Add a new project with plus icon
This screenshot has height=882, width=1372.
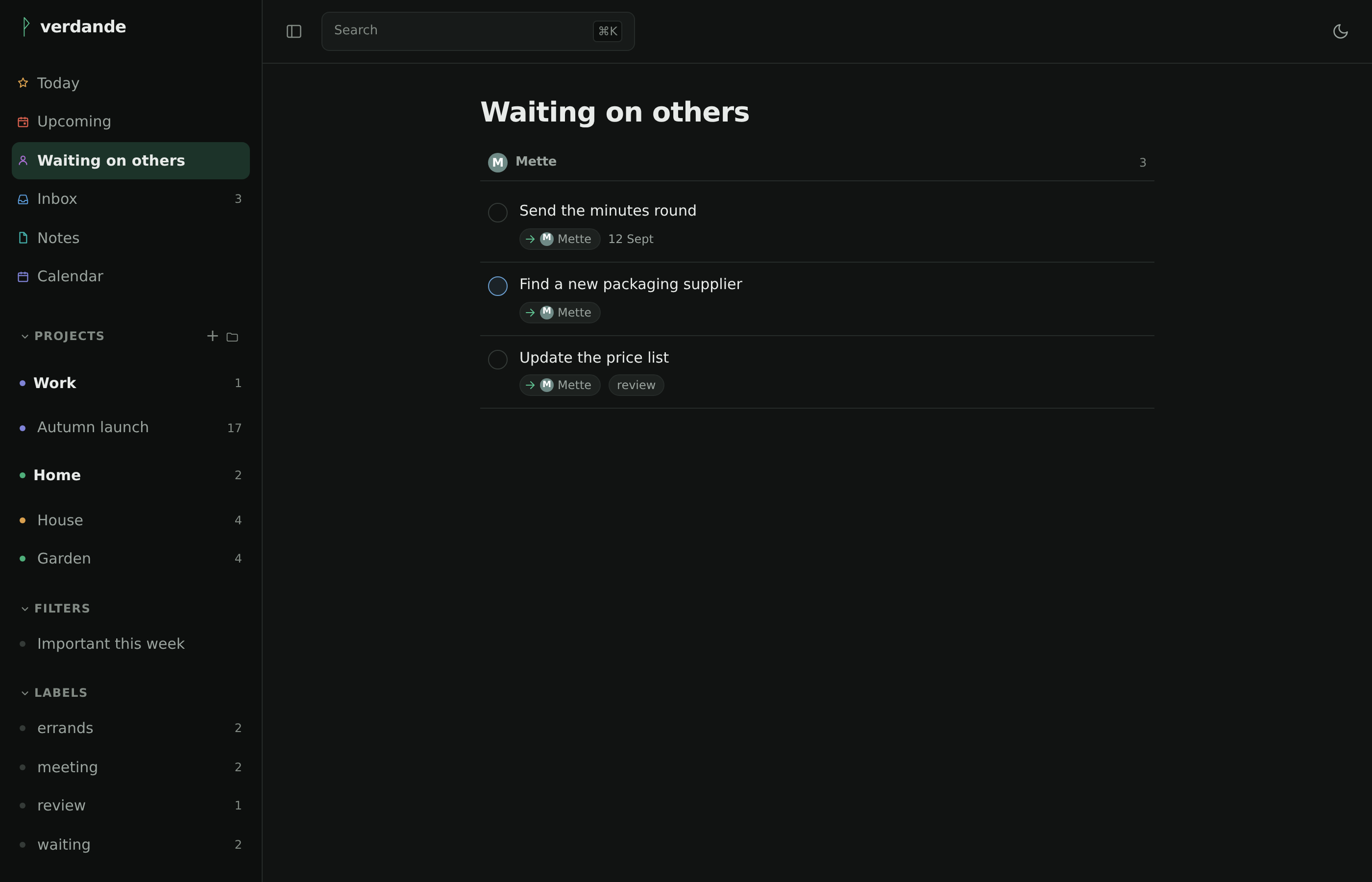213,336
